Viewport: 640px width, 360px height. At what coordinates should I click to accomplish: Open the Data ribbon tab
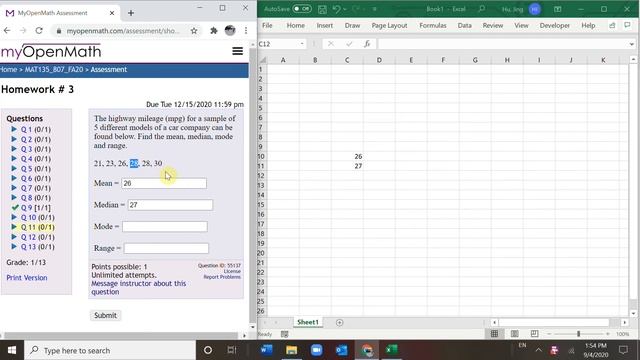(x=464, y=25)
